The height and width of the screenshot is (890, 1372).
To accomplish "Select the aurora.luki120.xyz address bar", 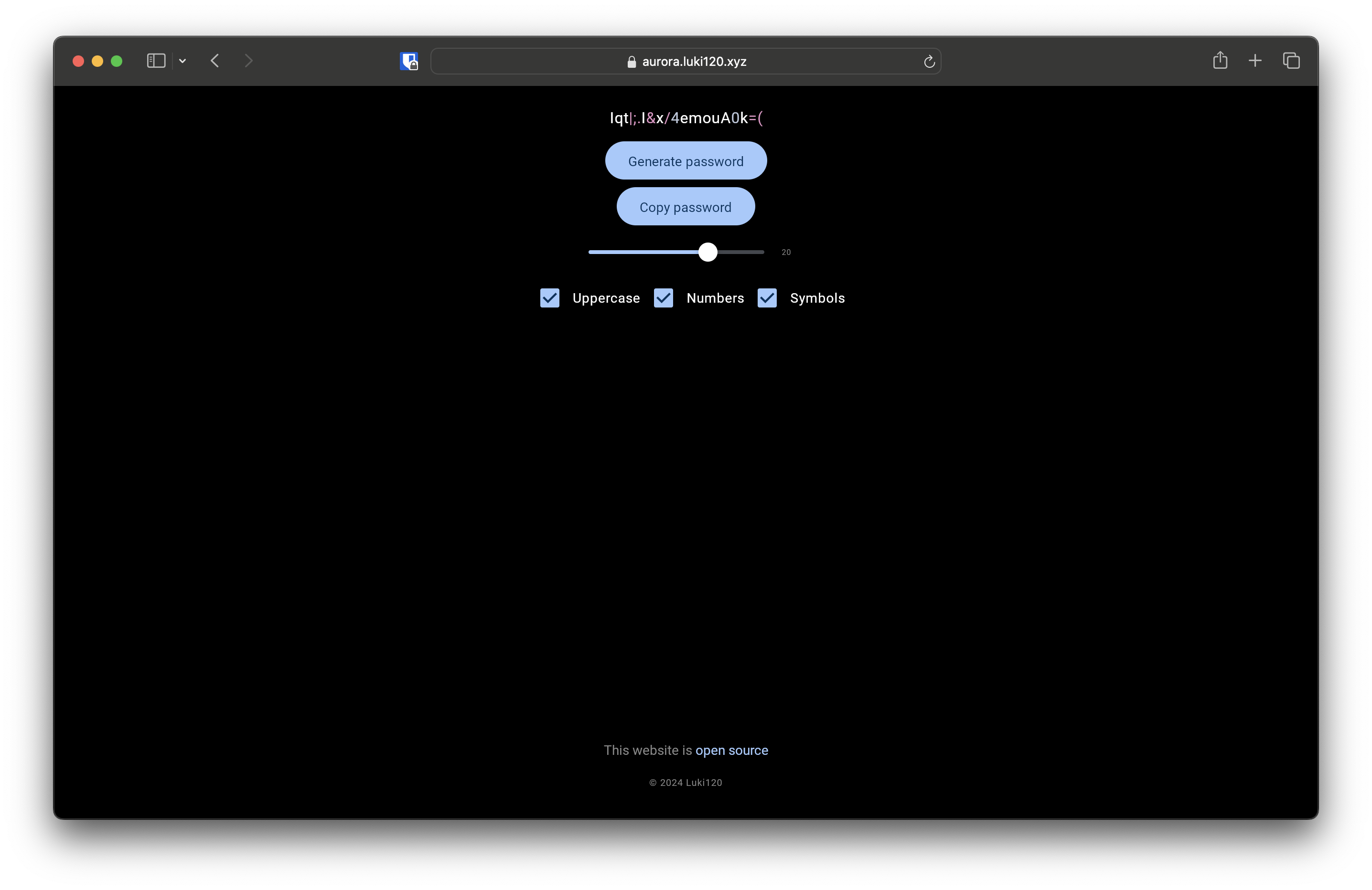I will pyautogui.click(x=686, y=60).
